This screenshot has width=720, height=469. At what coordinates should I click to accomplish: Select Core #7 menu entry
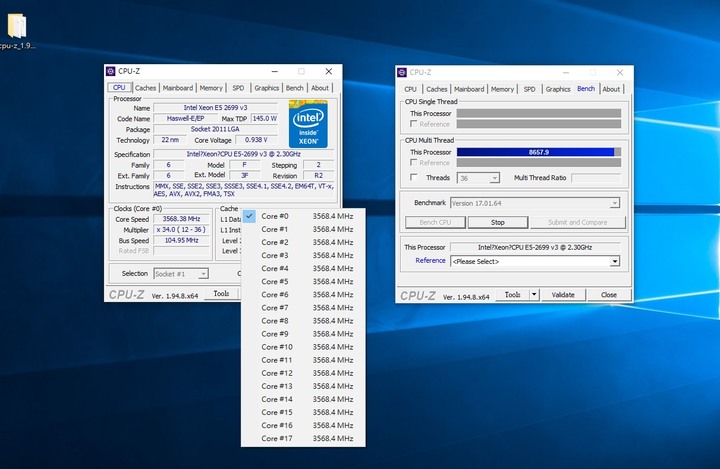[x=303, y=308]
